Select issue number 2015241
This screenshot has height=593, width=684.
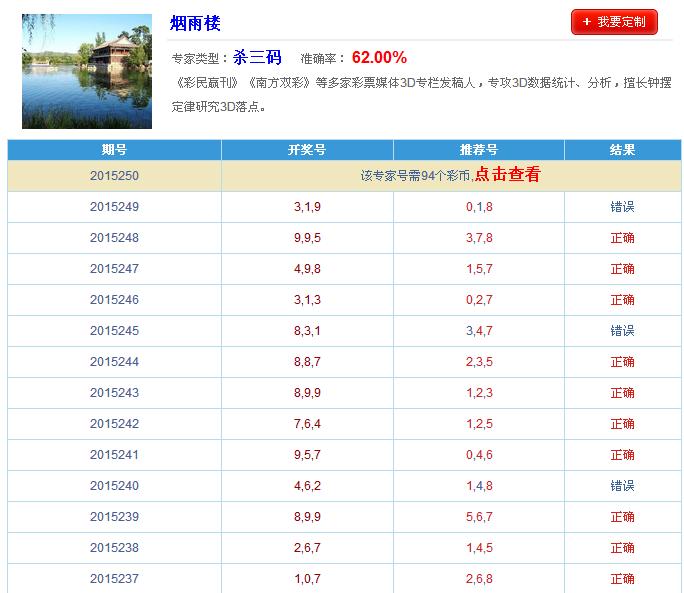point(114,455)
